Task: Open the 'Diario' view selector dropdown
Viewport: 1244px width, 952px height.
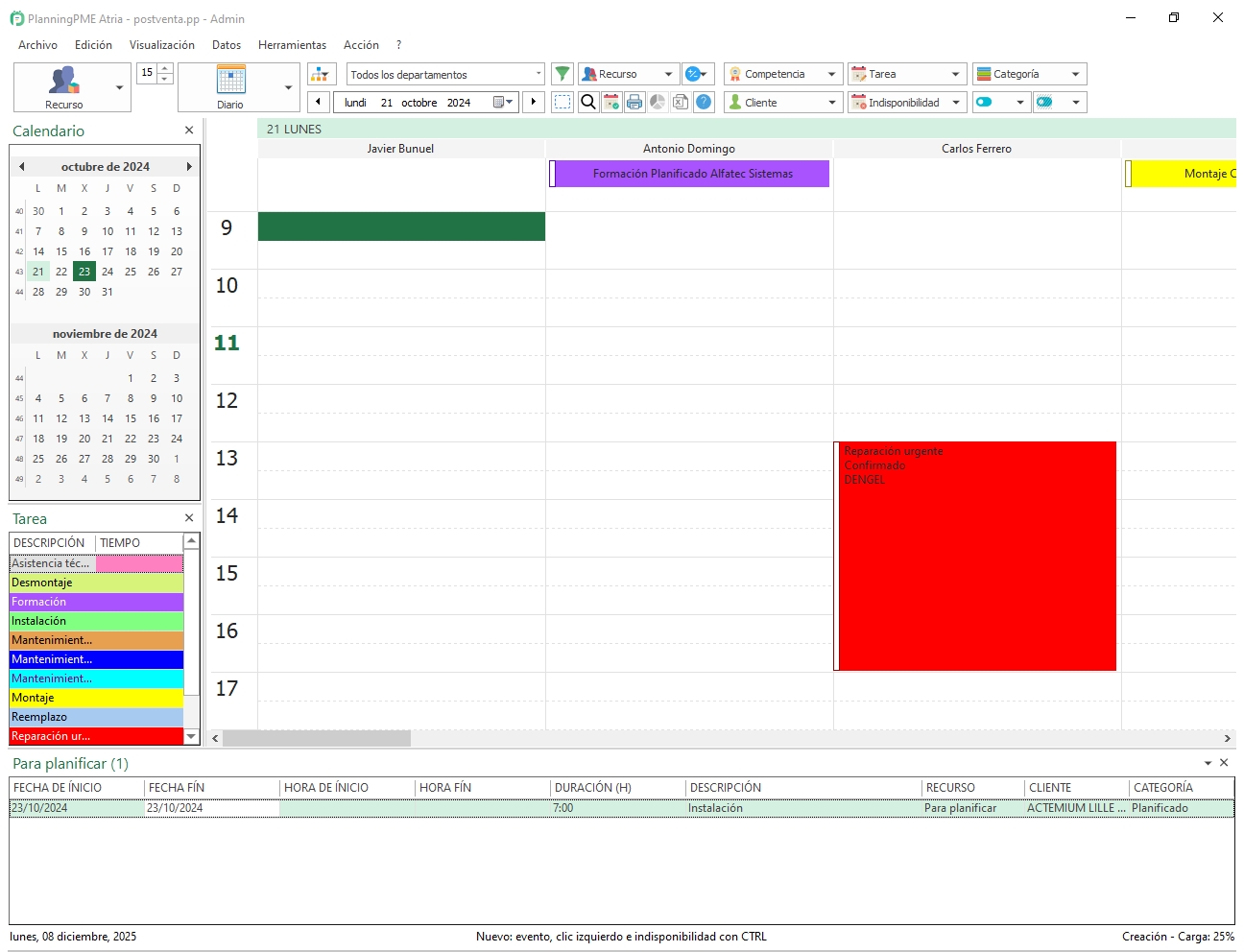Action: [289, 86]
